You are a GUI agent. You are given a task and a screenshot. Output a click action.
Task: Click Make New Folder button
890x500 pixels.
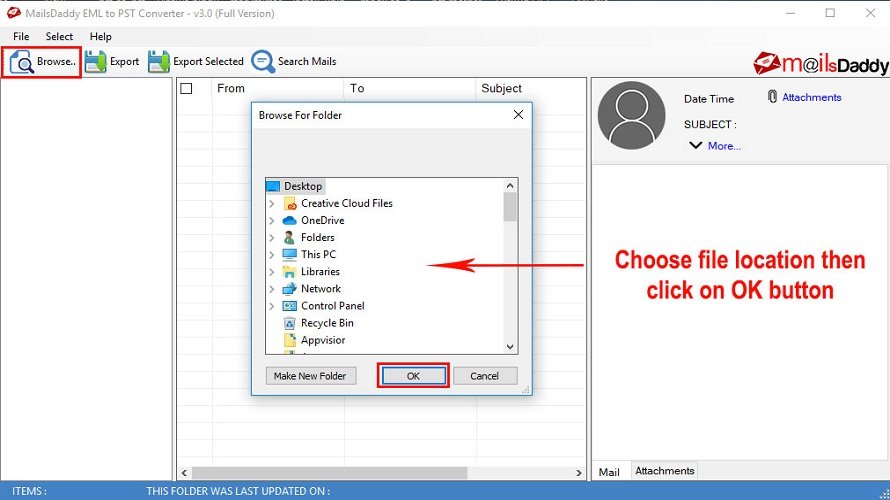[310, 376]
